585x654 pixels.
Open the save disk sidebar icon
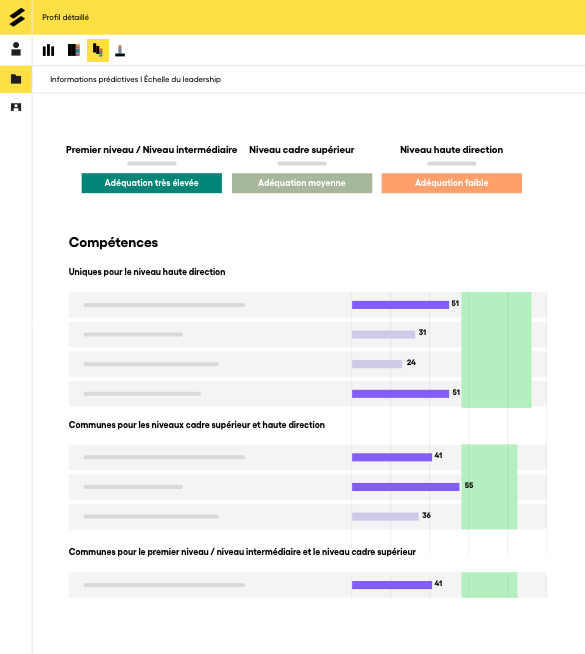tap(16, 107)
